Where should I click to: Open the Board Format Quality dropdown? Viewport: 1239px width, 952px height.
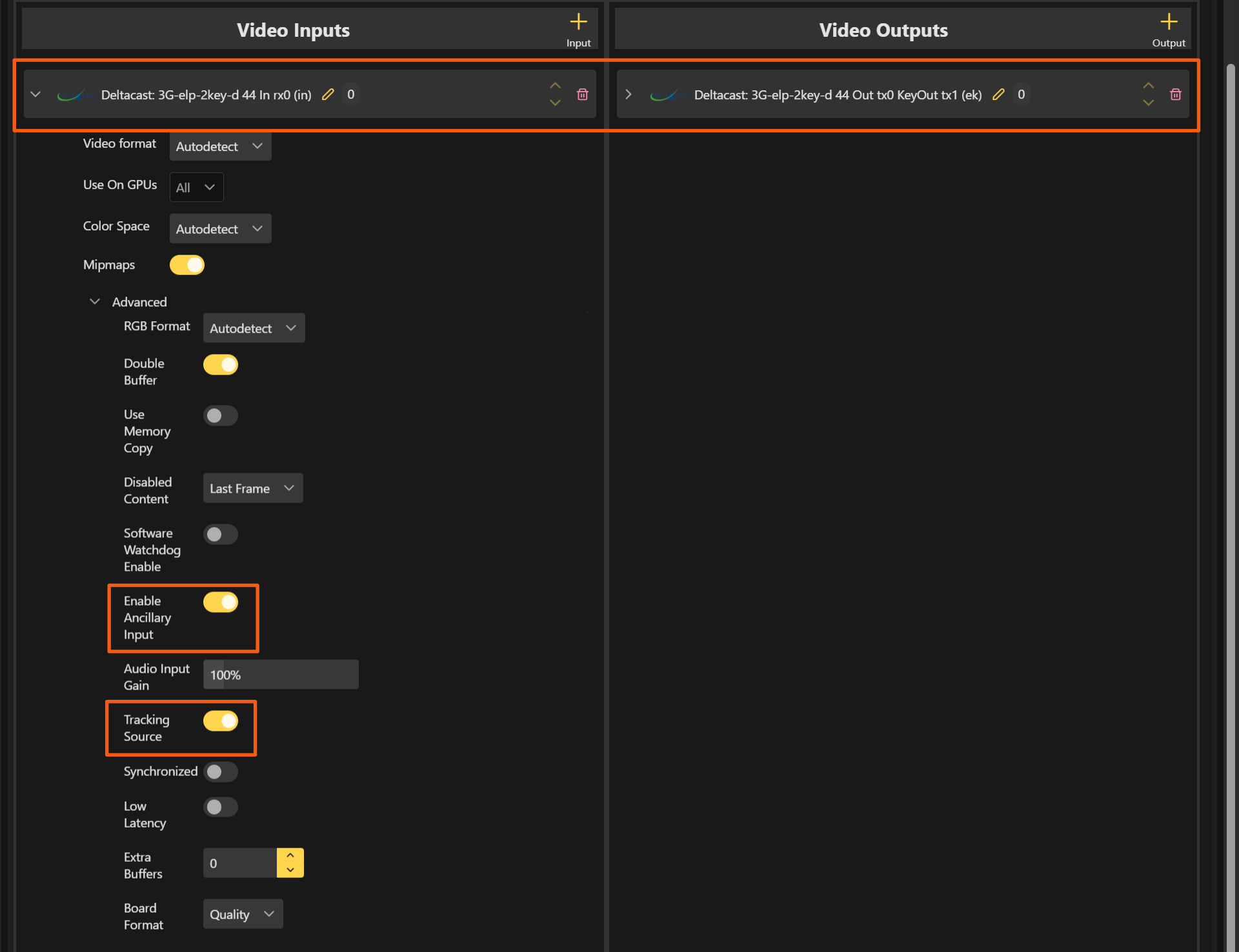[243, 914]
